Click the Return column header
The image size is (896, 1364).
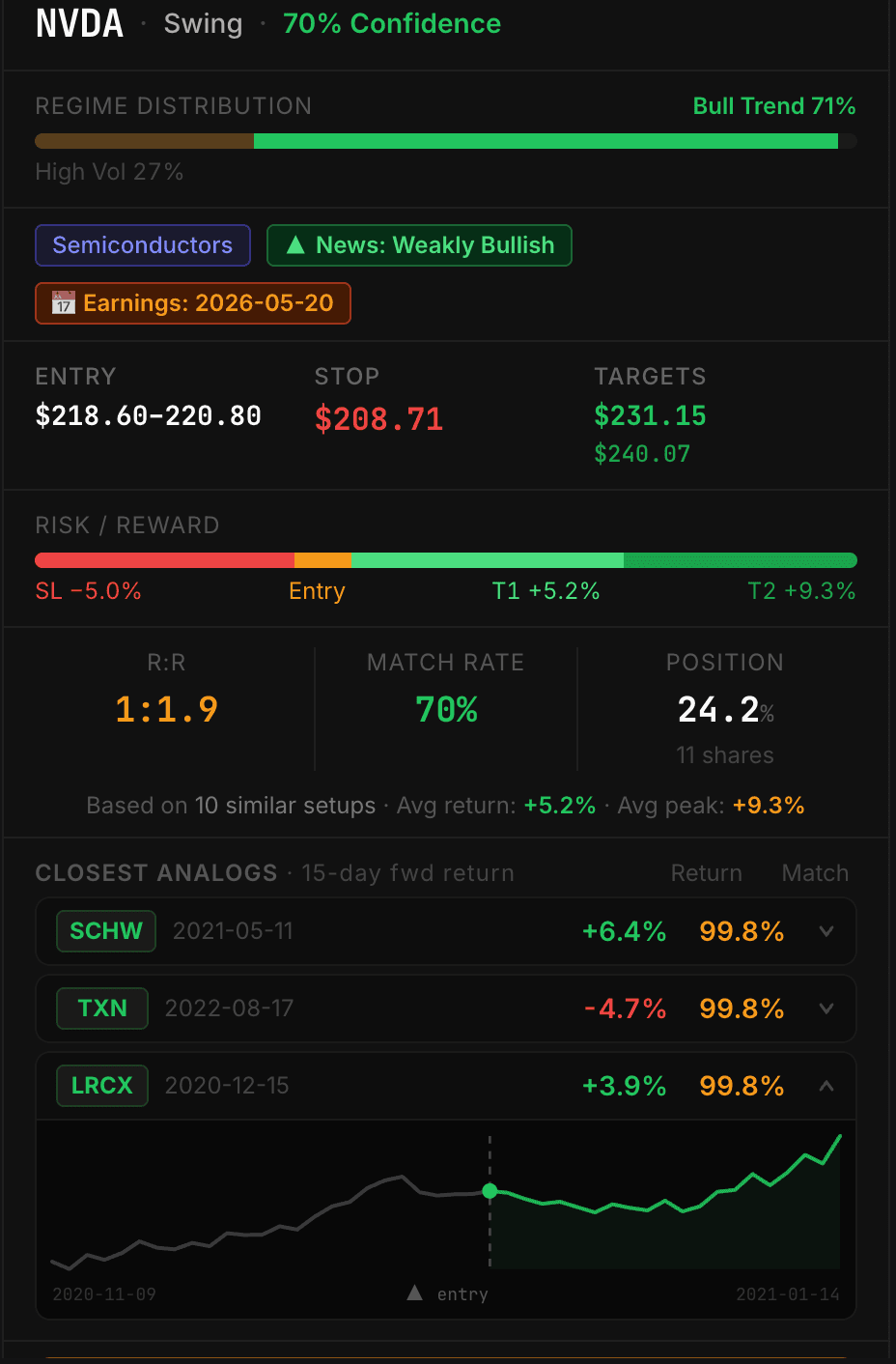point(707,873)
